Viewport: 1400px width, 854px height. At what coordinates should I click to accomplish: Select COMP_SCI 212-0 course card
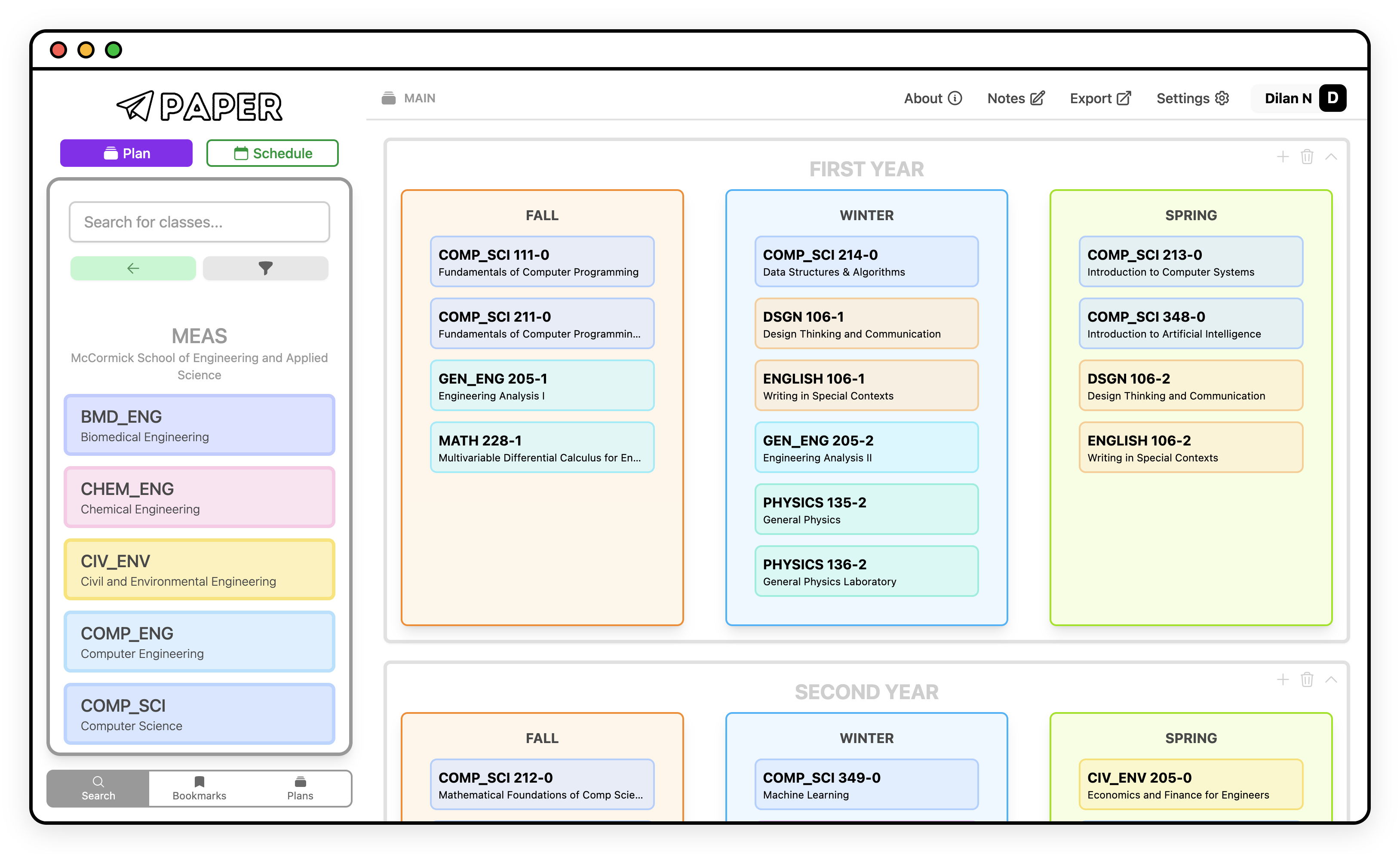pyautogui.click(x=542, y=785)
